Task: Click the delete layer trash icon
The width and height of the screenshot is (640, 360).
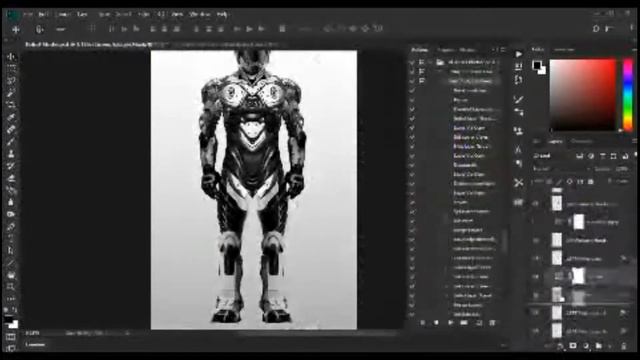Action: tap(624, 346)
